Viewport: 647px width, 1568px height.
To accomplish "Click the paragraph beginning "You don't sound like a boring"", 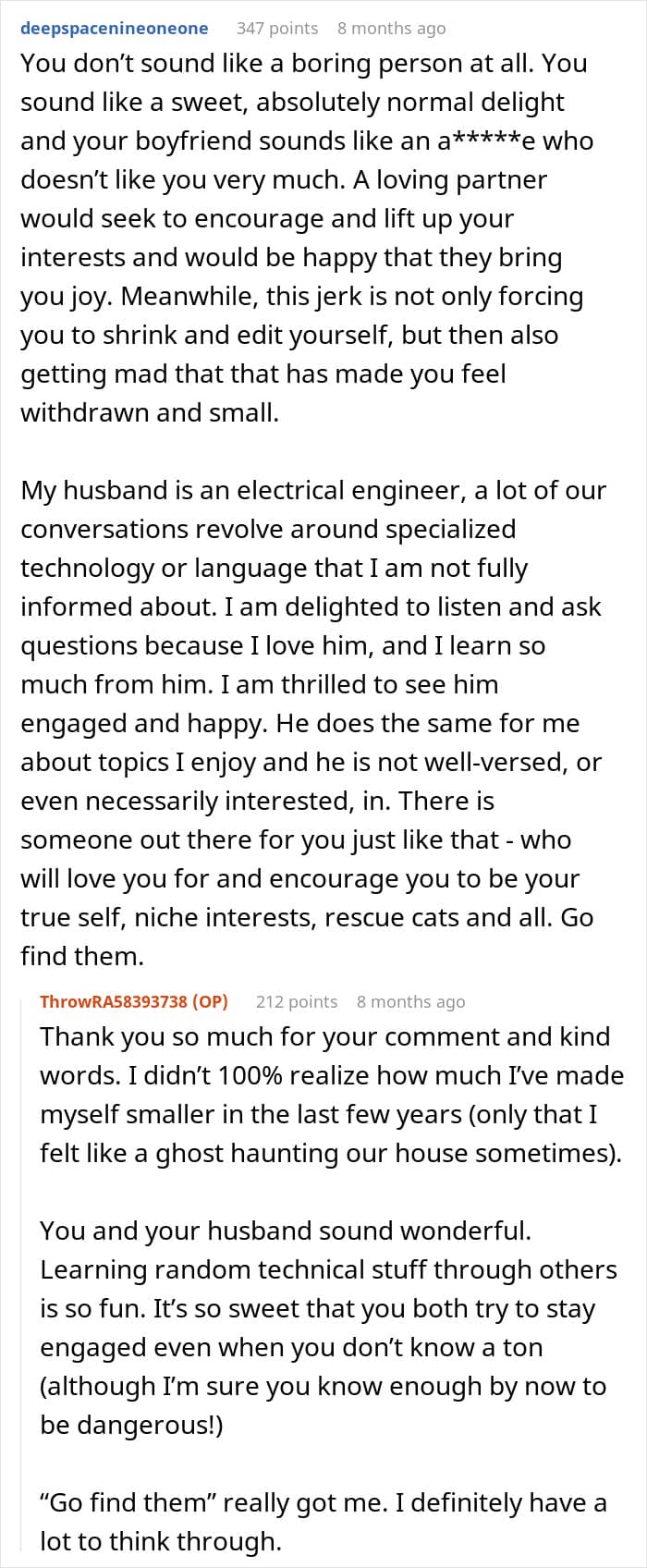I will pos(307,238).
